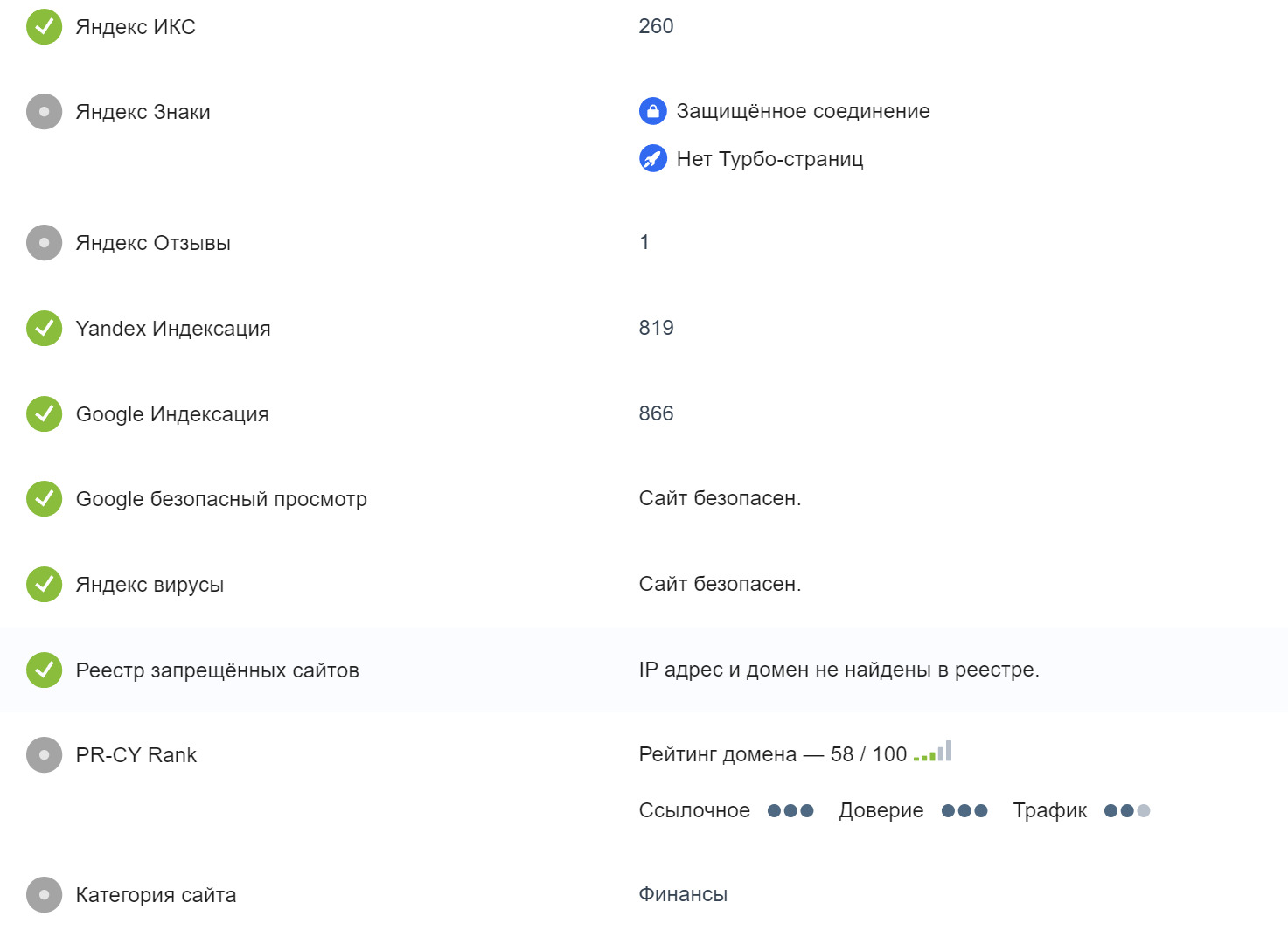Open the Yandex Индексация value 819
The image size is (1288, 937).
tap(656, 328)
